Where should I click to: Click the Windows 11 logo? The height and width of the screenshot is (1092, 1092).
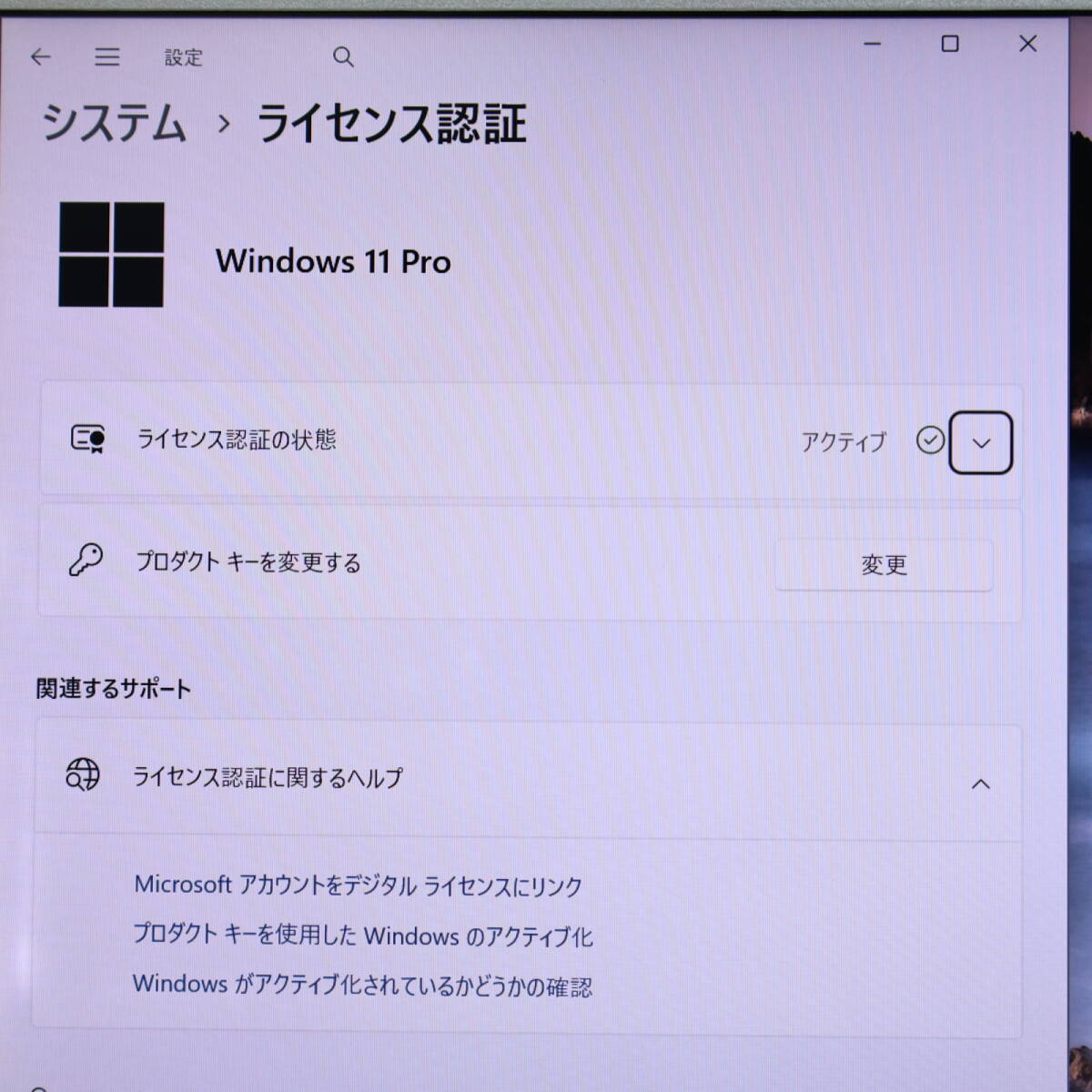pyautogui.click(x=112, y=255)
